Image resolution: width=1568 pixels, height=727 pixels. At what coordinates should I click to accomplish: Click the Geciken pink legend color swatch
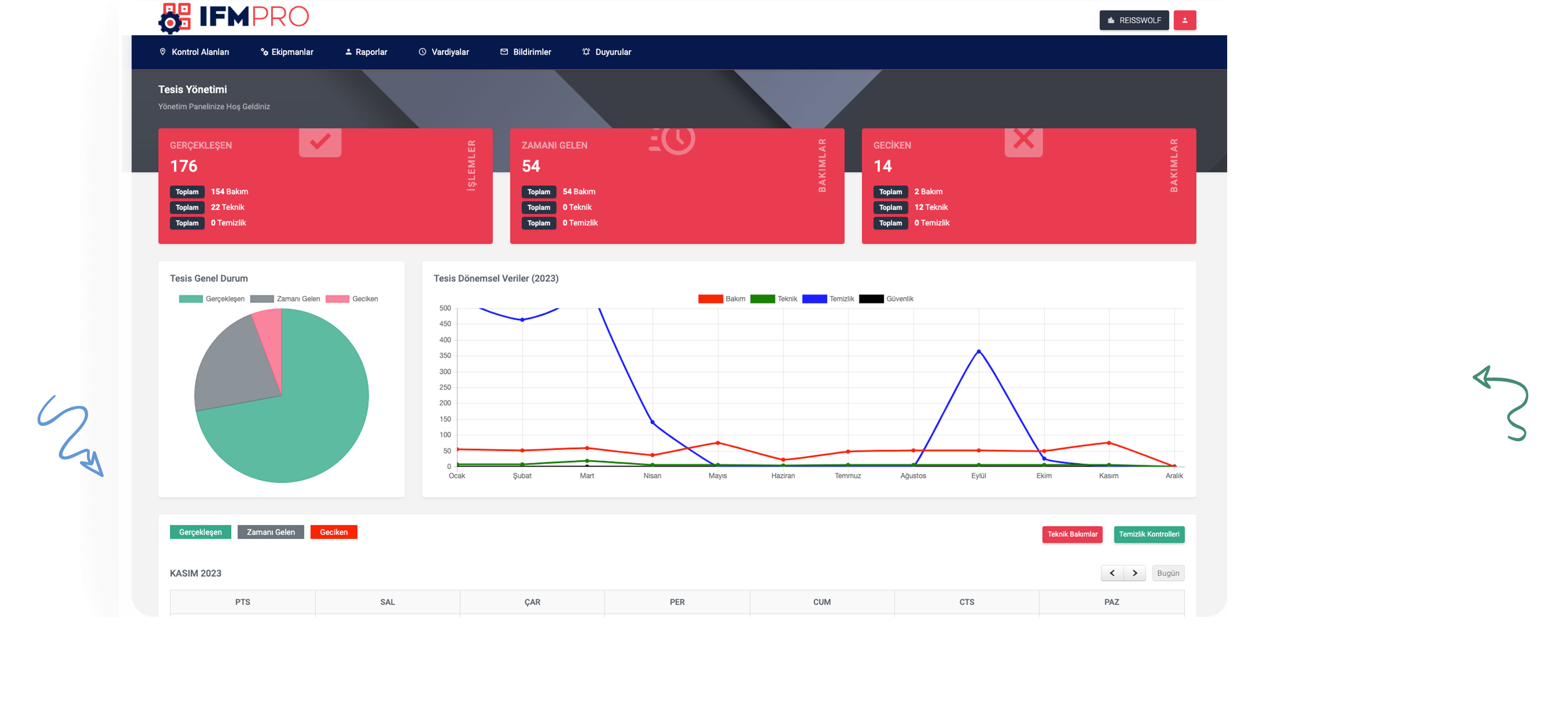(x=337, y=299)
